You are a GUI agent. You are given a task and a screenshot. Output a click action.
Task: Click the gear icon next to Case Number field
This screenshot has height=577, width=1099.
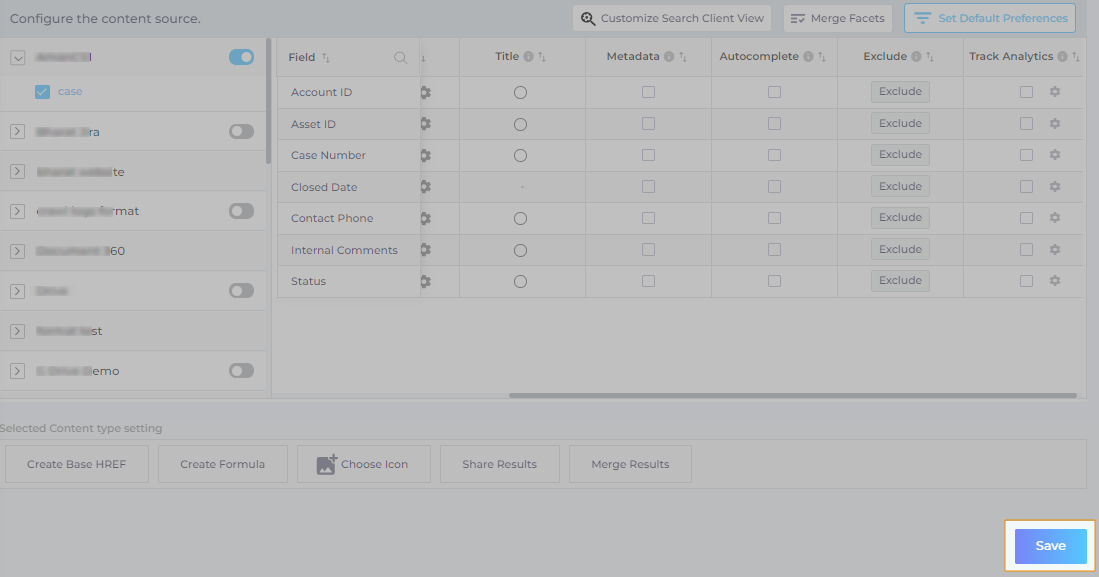425,155
